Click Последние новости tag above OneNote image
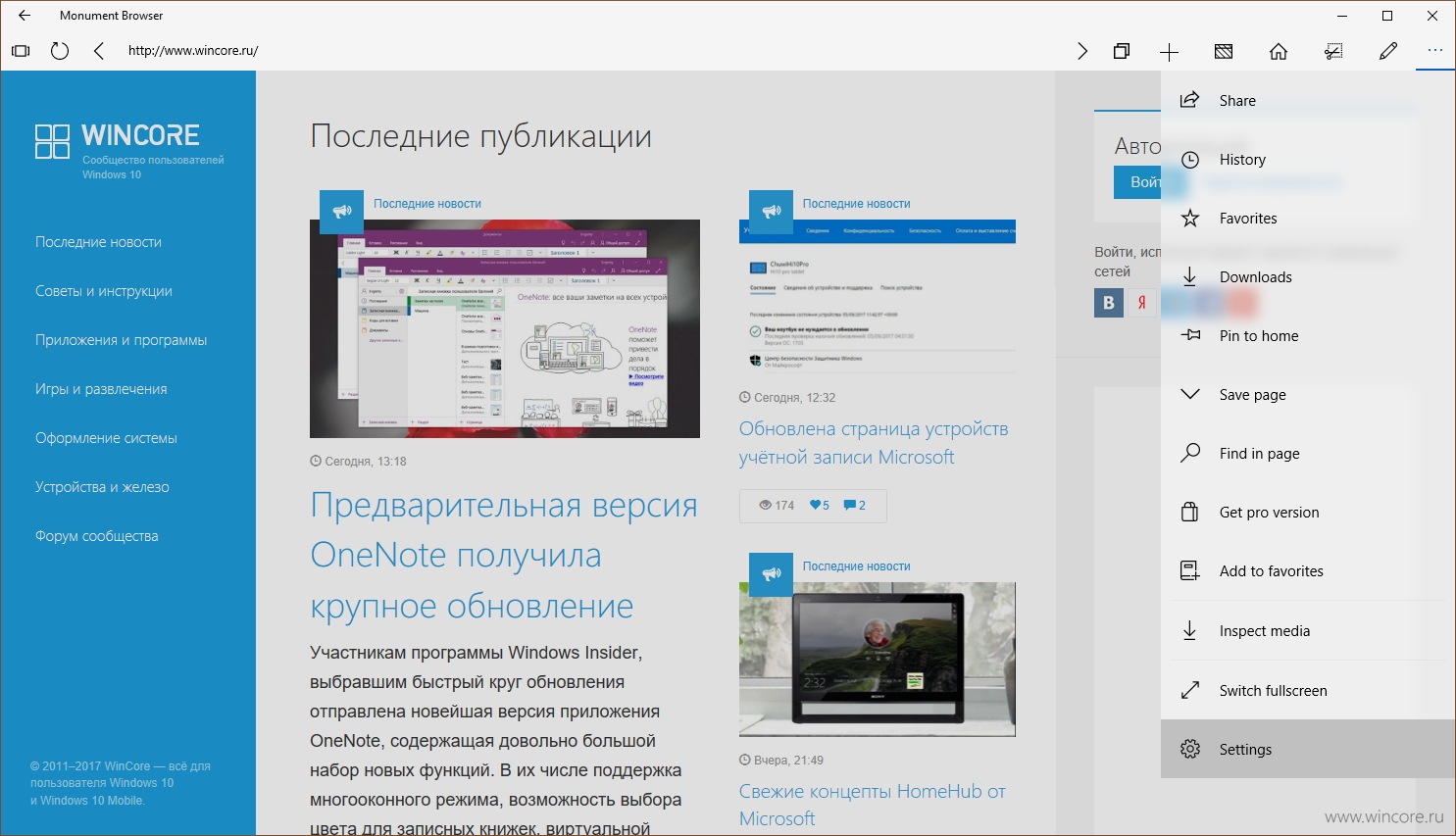The width and height of the screenshot is (1456, 836). [427, 204]
